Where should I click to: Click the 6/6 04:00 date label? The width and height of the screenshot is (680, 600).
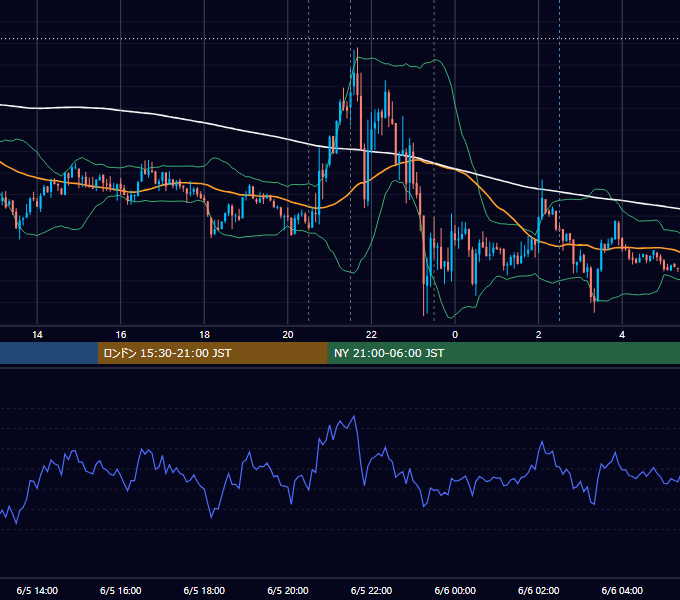point(622,590)
